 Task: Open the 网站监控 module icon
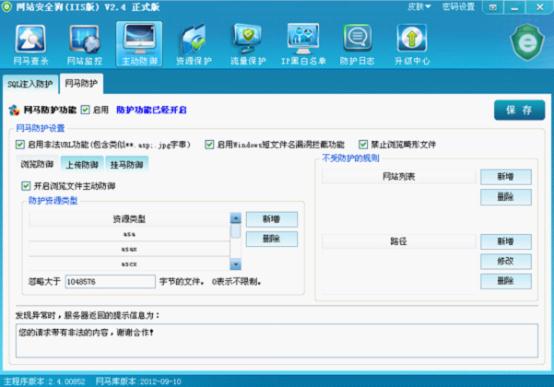click(x=85, y=44)
